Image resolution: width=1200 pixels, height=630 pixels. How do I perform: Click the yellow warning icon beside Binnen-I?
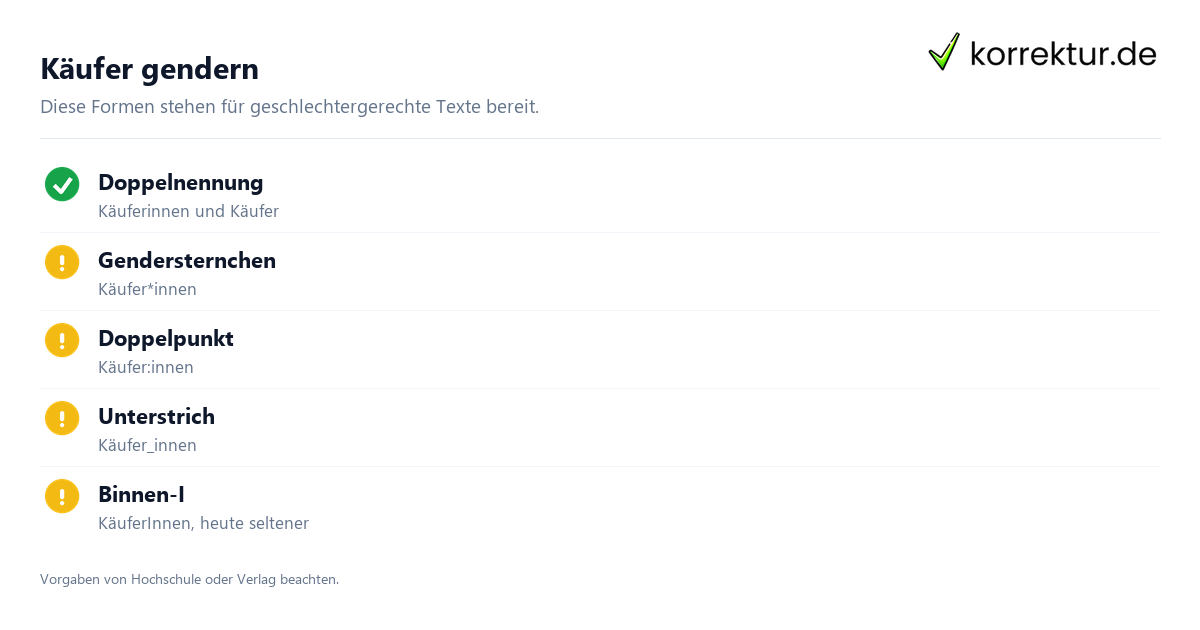click(62, 496)
